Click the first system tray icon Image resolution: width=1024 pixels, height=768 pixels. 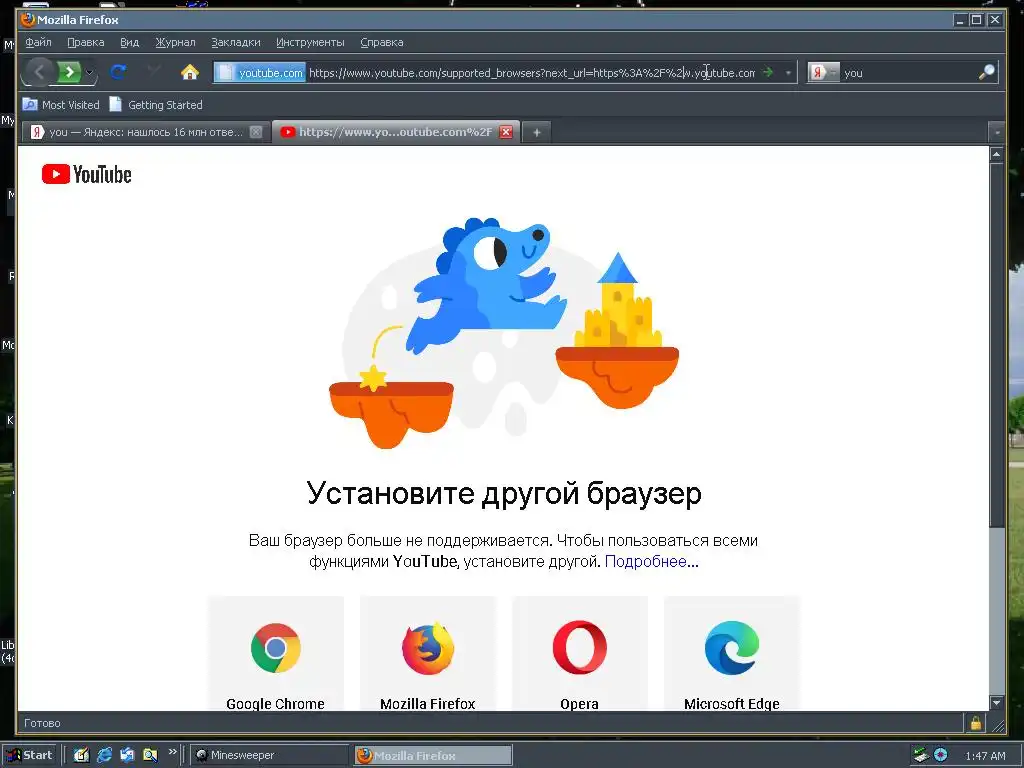920,755
